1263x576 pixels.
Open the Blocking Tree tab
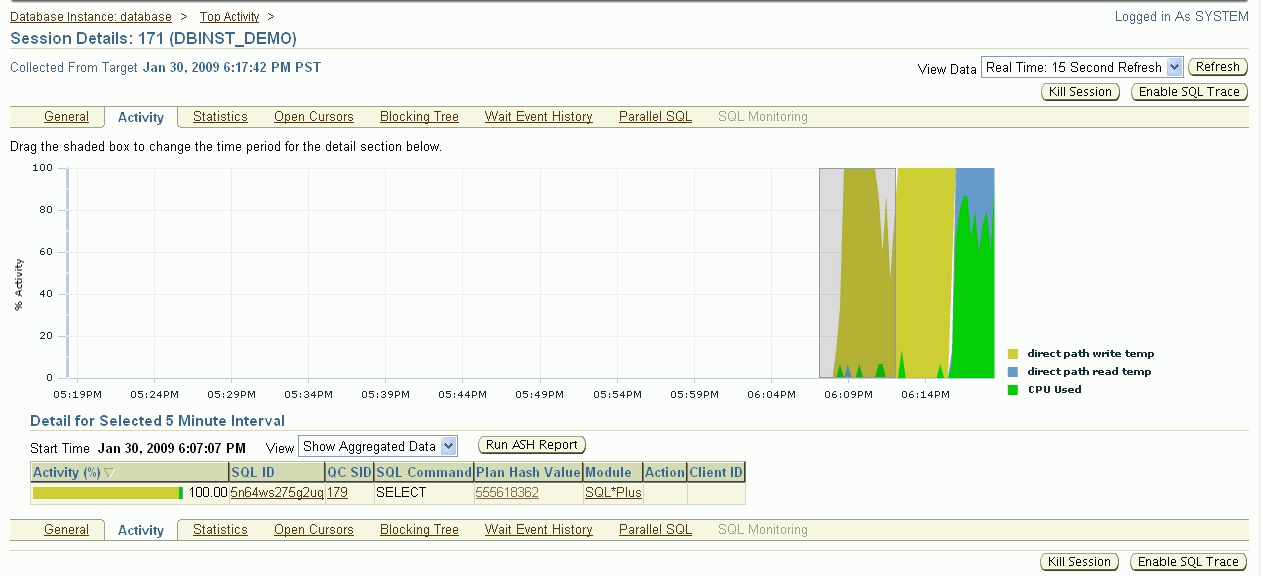(418, 117)
